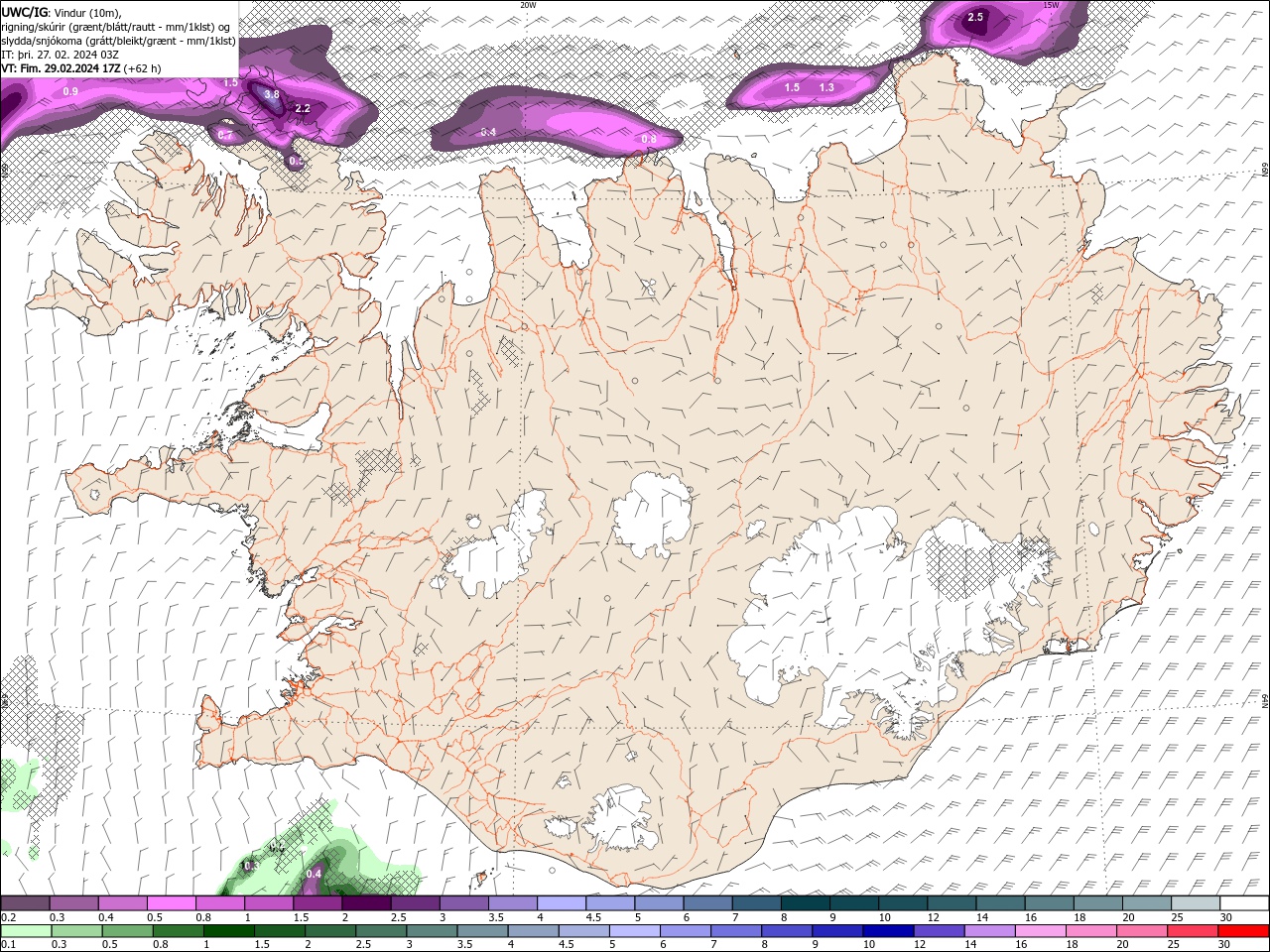Click the crimson 25 swatch in lower legend row
The width and height of the screenshot is (1270, 952).
pos(1193,931)
